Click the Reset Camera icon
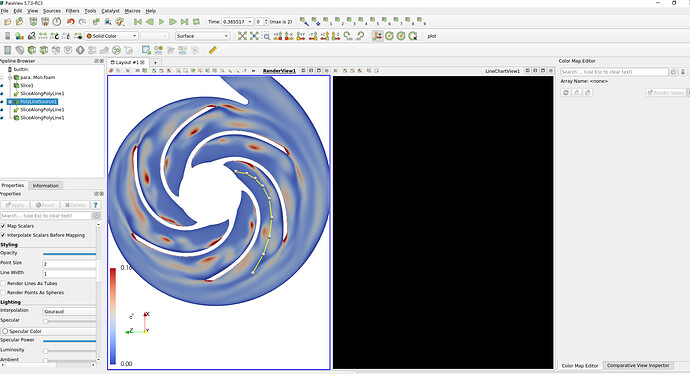690x374 pixels. 242,36
